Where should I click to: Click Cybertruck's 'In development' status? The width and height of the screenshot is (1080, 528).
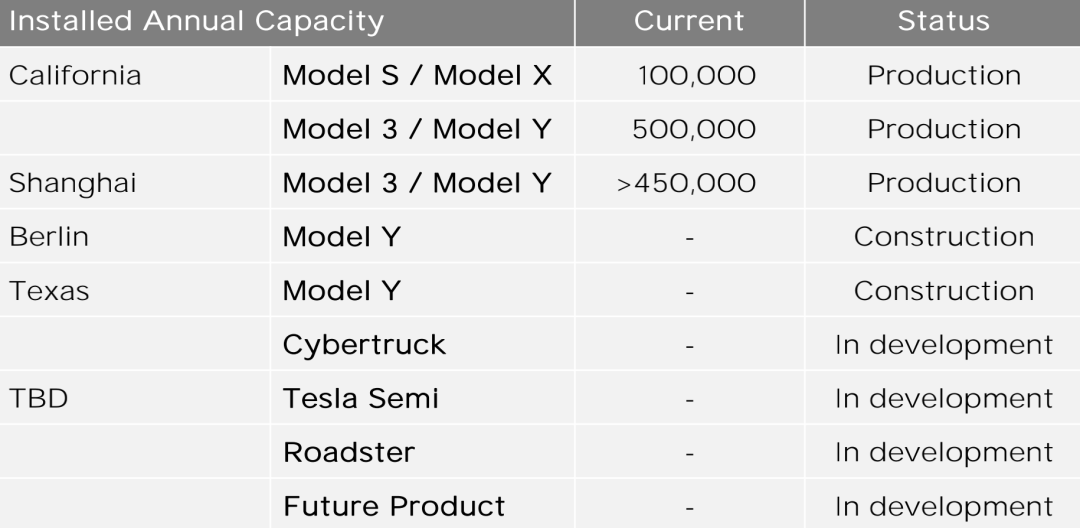pos(943,346)
